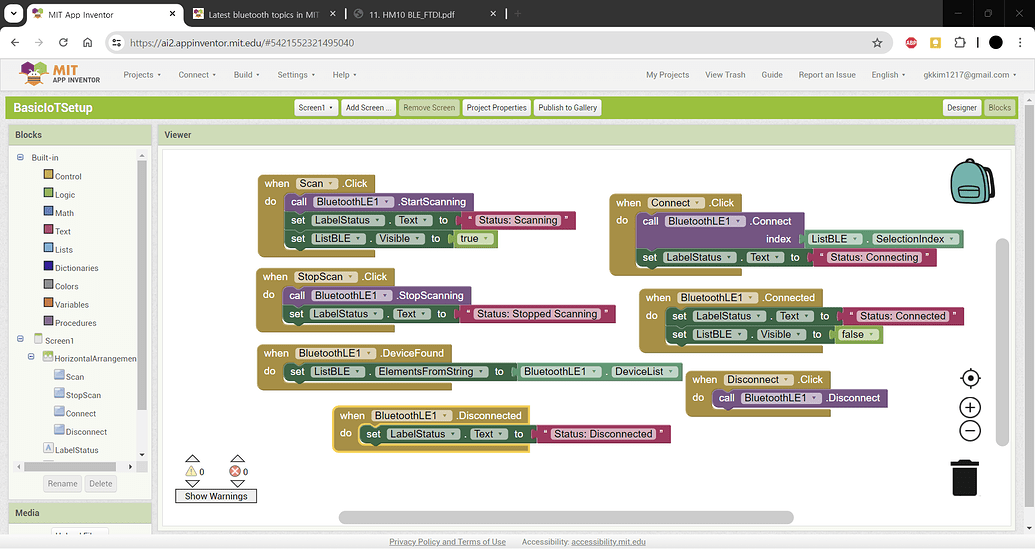Collapse the Screen1 tree node
This screenshot has height=549, width=1035.
[x=20, y=339]
